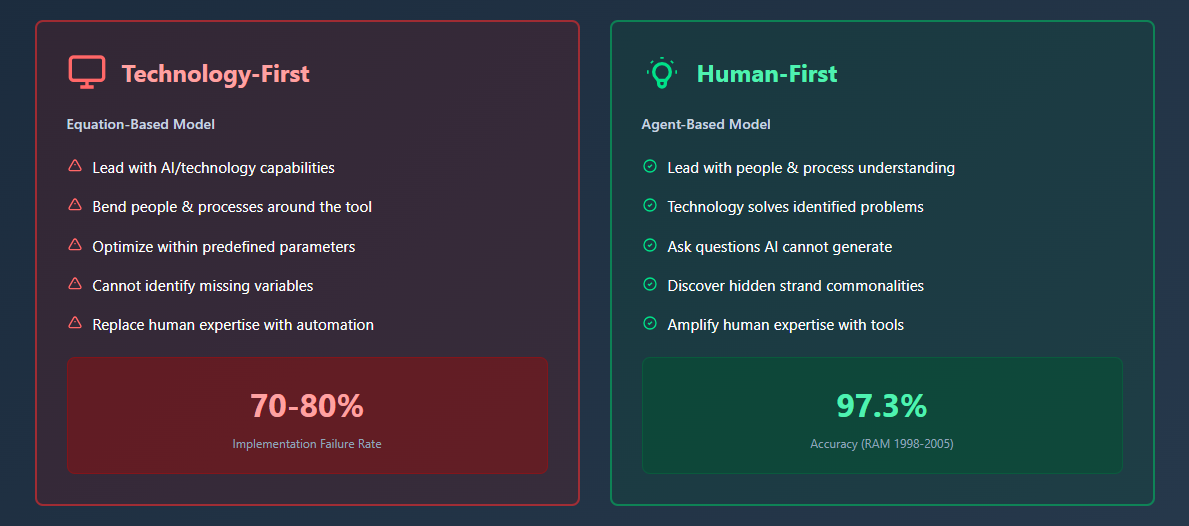
Task: Click the Technology-First heading
Action: (216, 74)
